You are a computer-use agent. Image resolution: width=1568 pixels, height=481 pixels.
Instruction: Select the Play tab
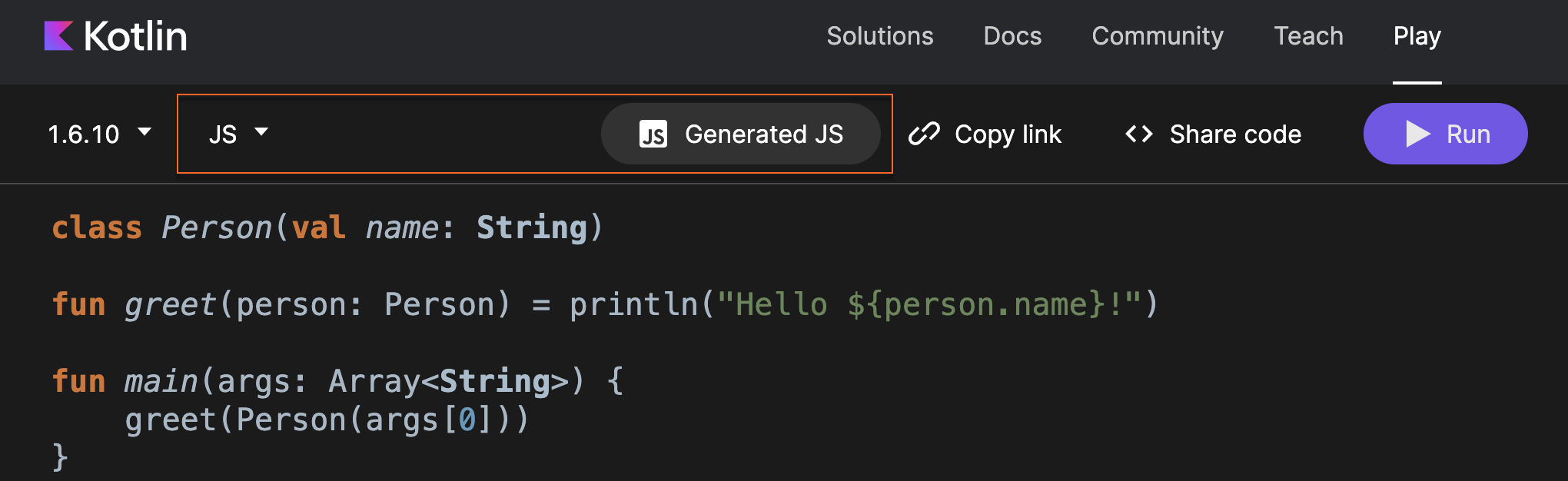(x=1417, y=36)
